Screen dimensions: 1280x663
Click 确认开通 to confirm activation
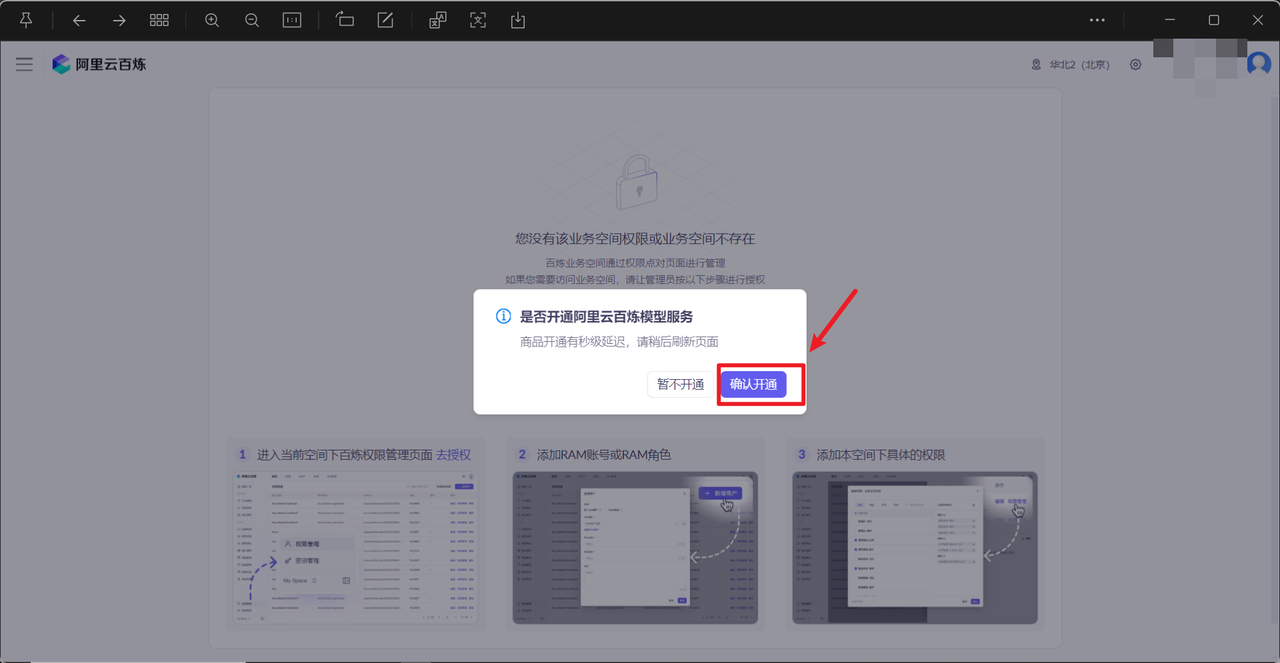(x=753, y=384)
